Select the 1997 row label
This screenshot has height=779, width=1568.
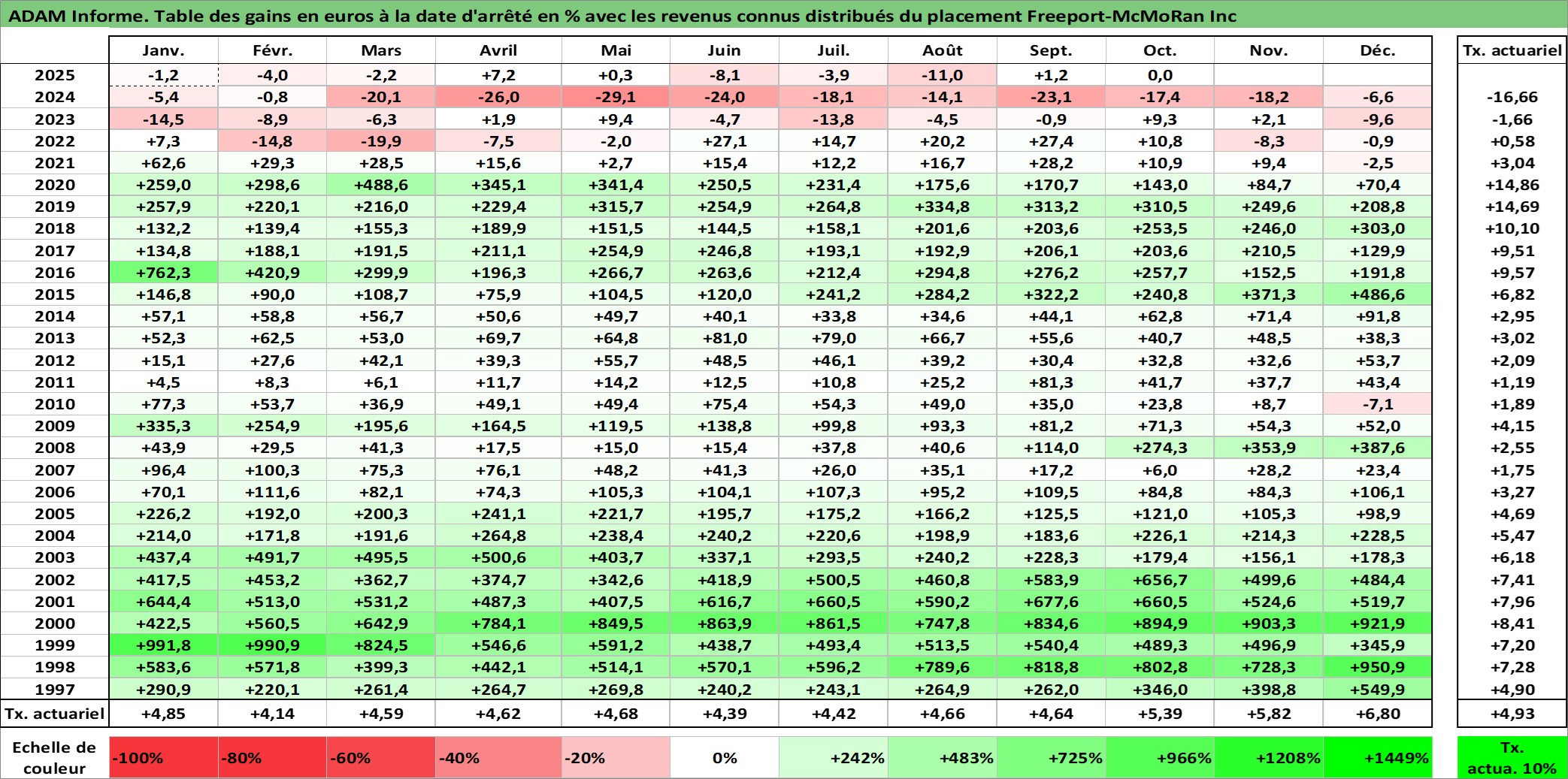55,689
